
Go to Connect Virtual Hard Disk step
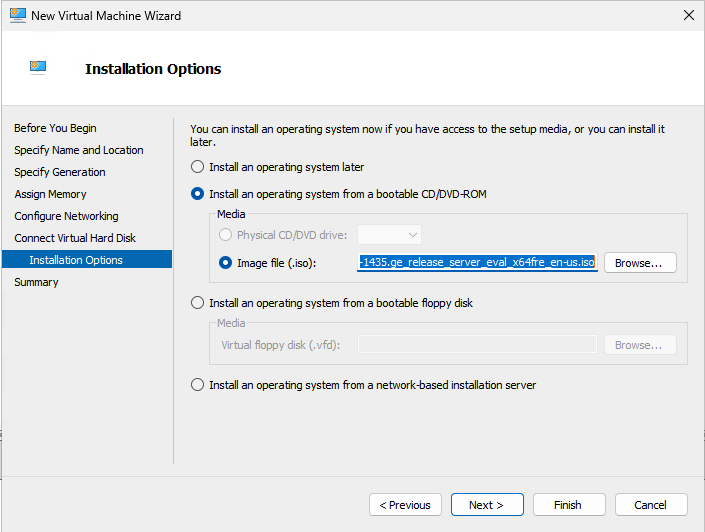[75, 238]
